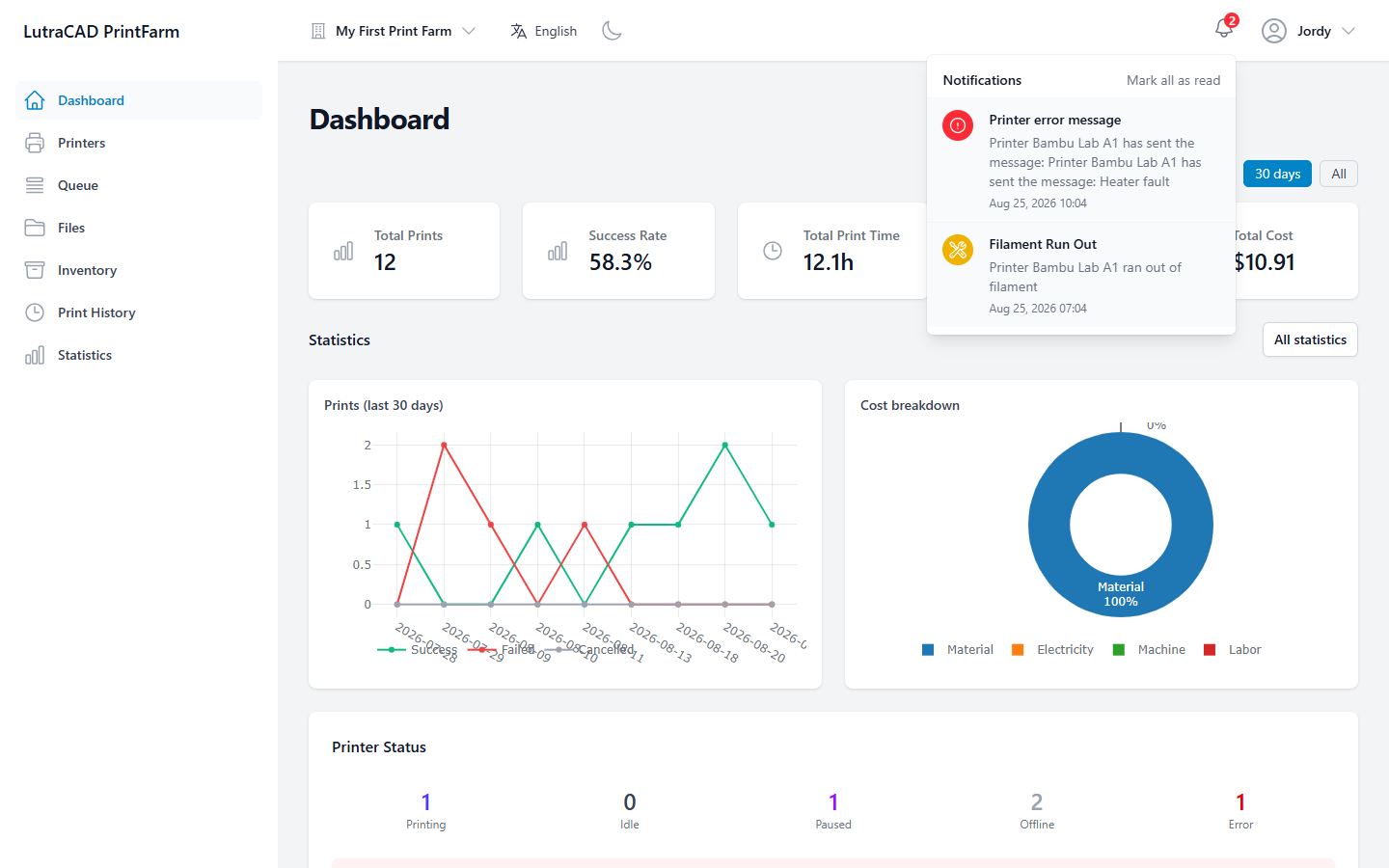This screenshot has width=1389, height=868.
Task: Click the Offline printers count 2
Action: [1037, 801]
